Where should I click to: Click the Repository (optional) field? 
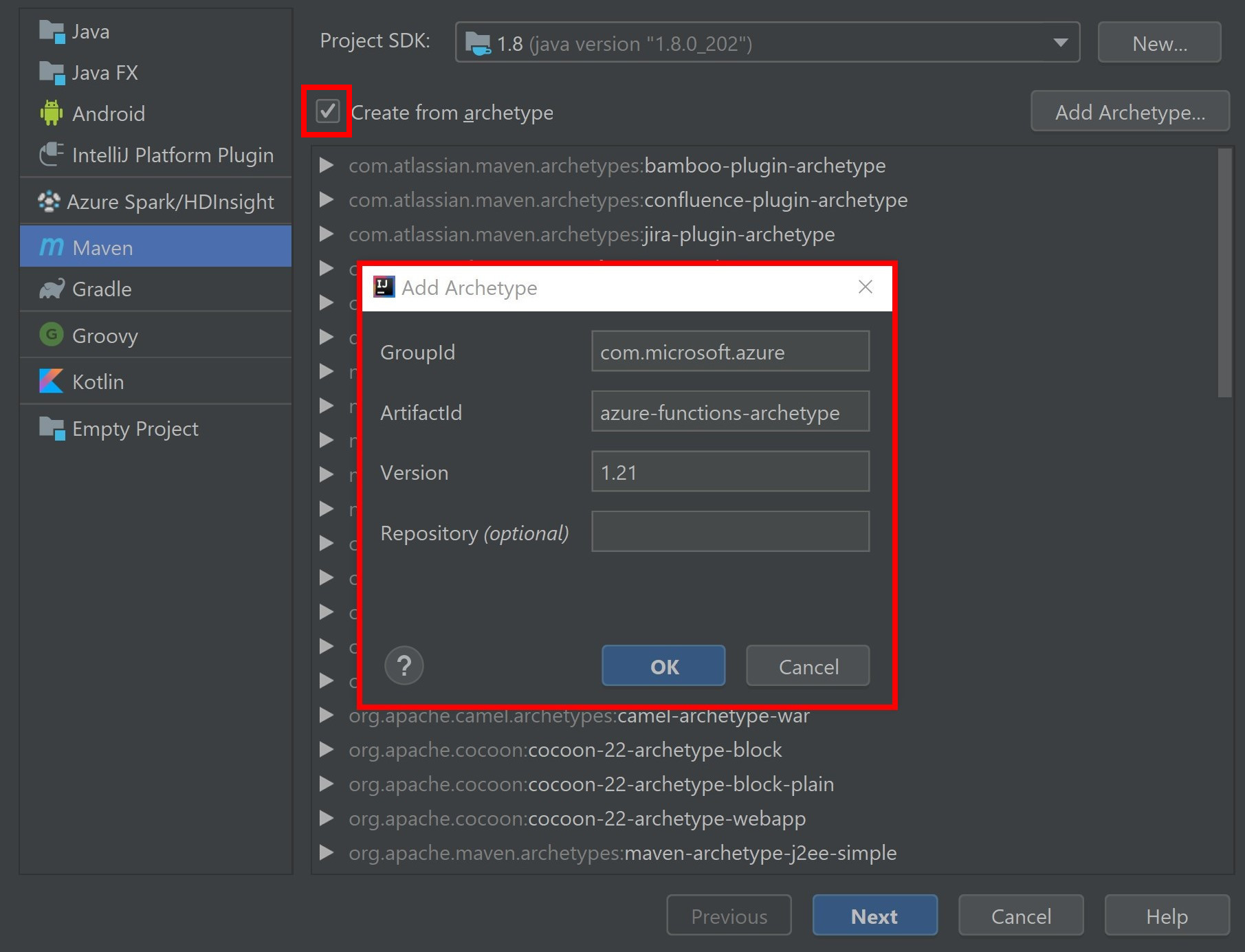(730, 531)
